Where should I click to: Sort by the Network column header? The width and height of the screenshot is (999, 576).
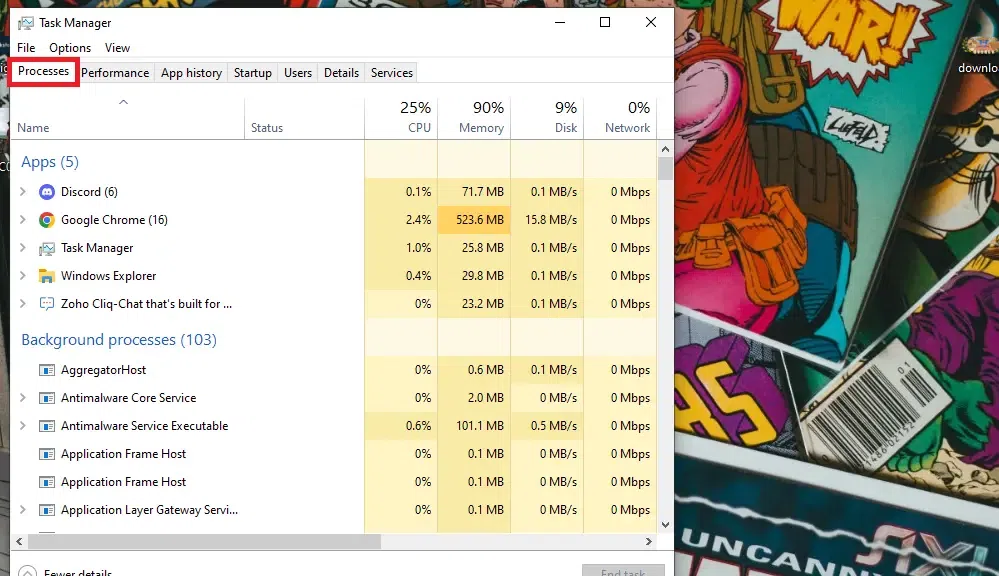(620, 119)
